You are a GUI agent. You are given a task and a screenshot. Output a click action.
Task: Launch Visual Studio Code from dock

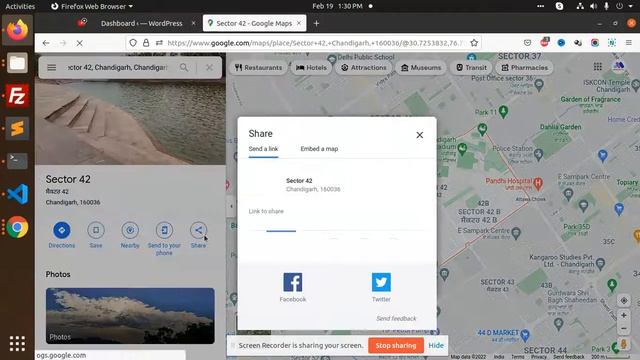tap(17, 194)
